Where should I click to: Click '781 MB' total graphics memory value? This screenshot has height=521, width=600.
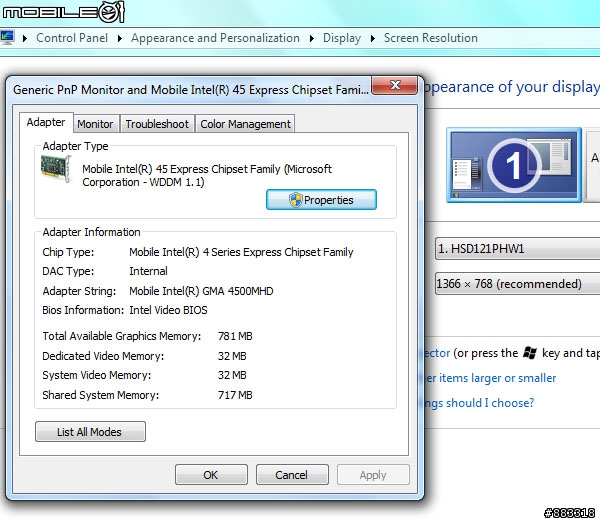click(235, 336)
